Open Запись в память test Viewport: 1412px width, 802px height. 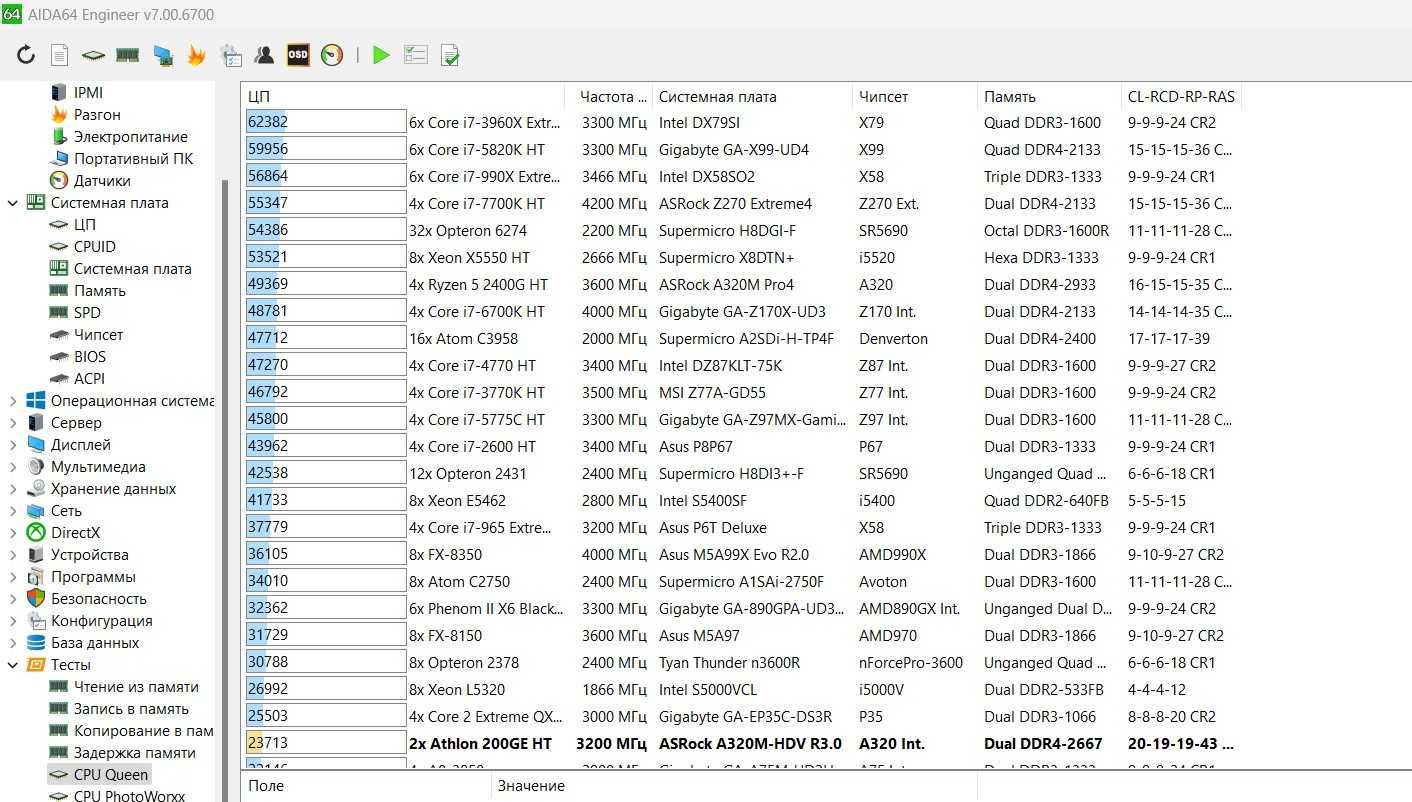coord(131,708)
